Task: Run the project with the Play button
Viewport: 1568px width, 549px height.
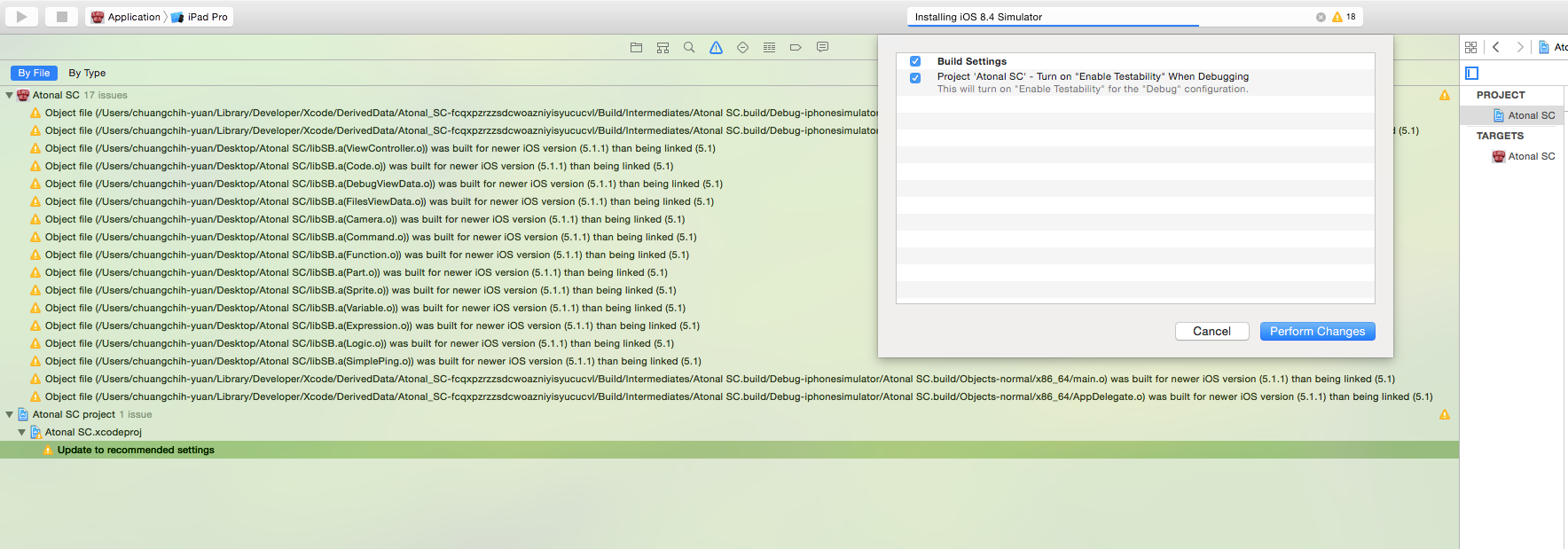Action: [21, 16]
